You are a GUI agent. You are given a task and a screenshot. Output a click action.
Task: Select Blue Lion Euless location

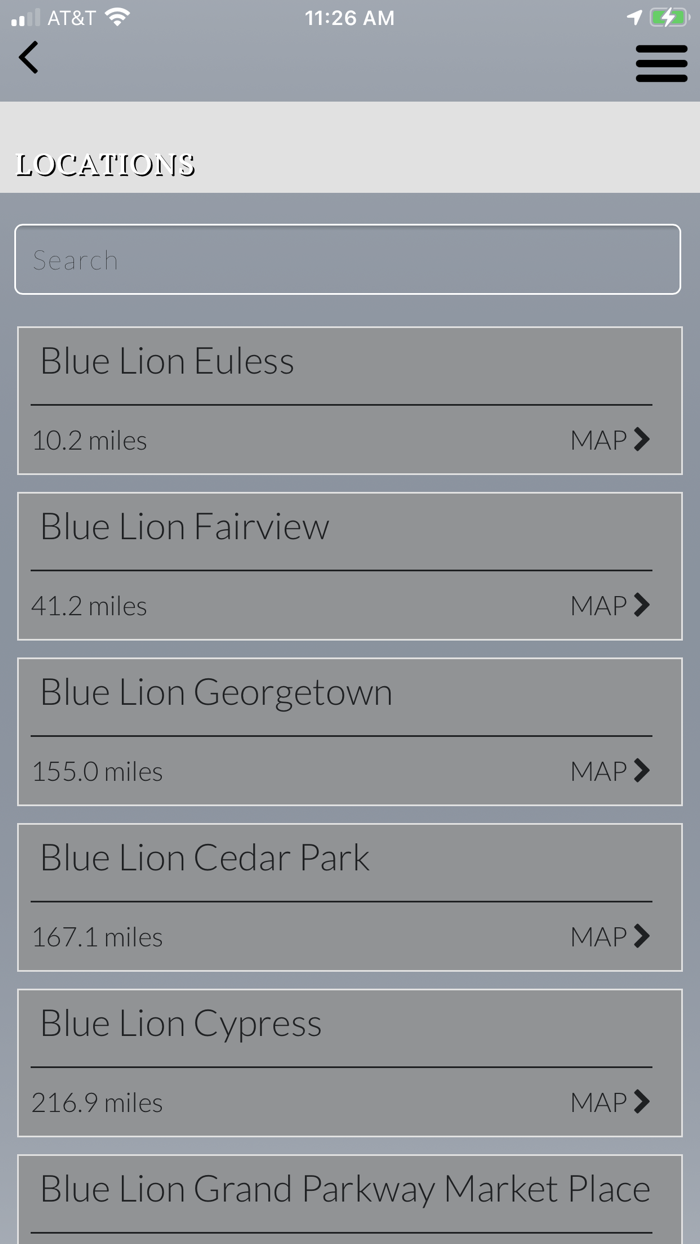(x=167, y=362)
